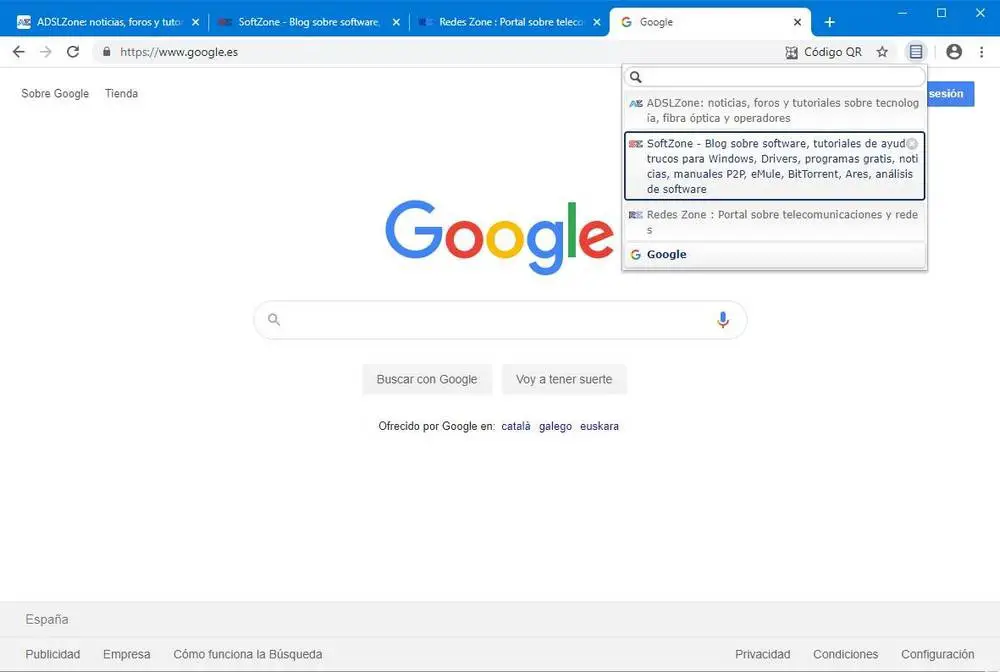
Task: Open the Condiciones footer link
Action: (845, 654)
